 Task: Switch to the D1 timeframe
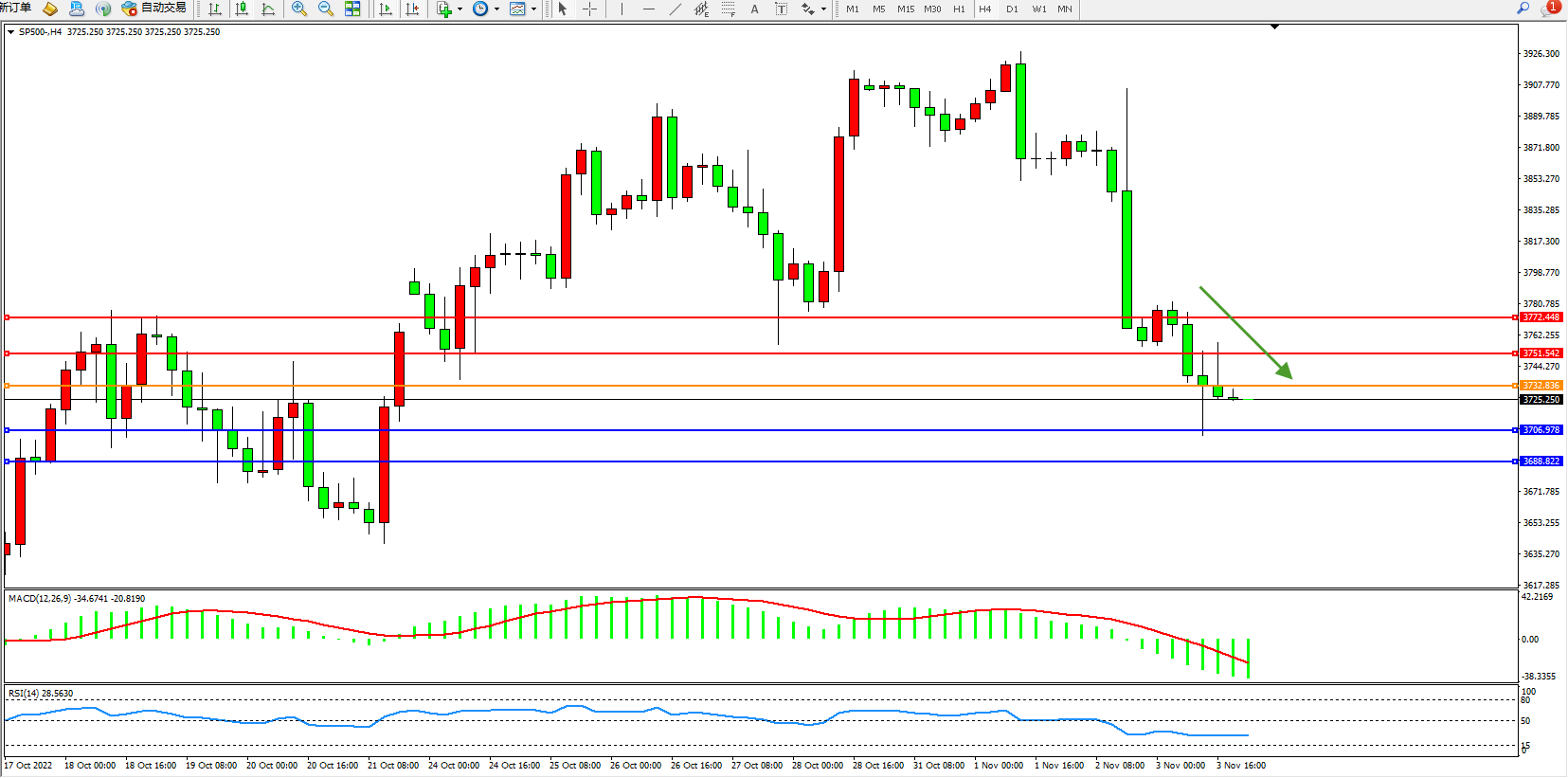pos(1012,9)
